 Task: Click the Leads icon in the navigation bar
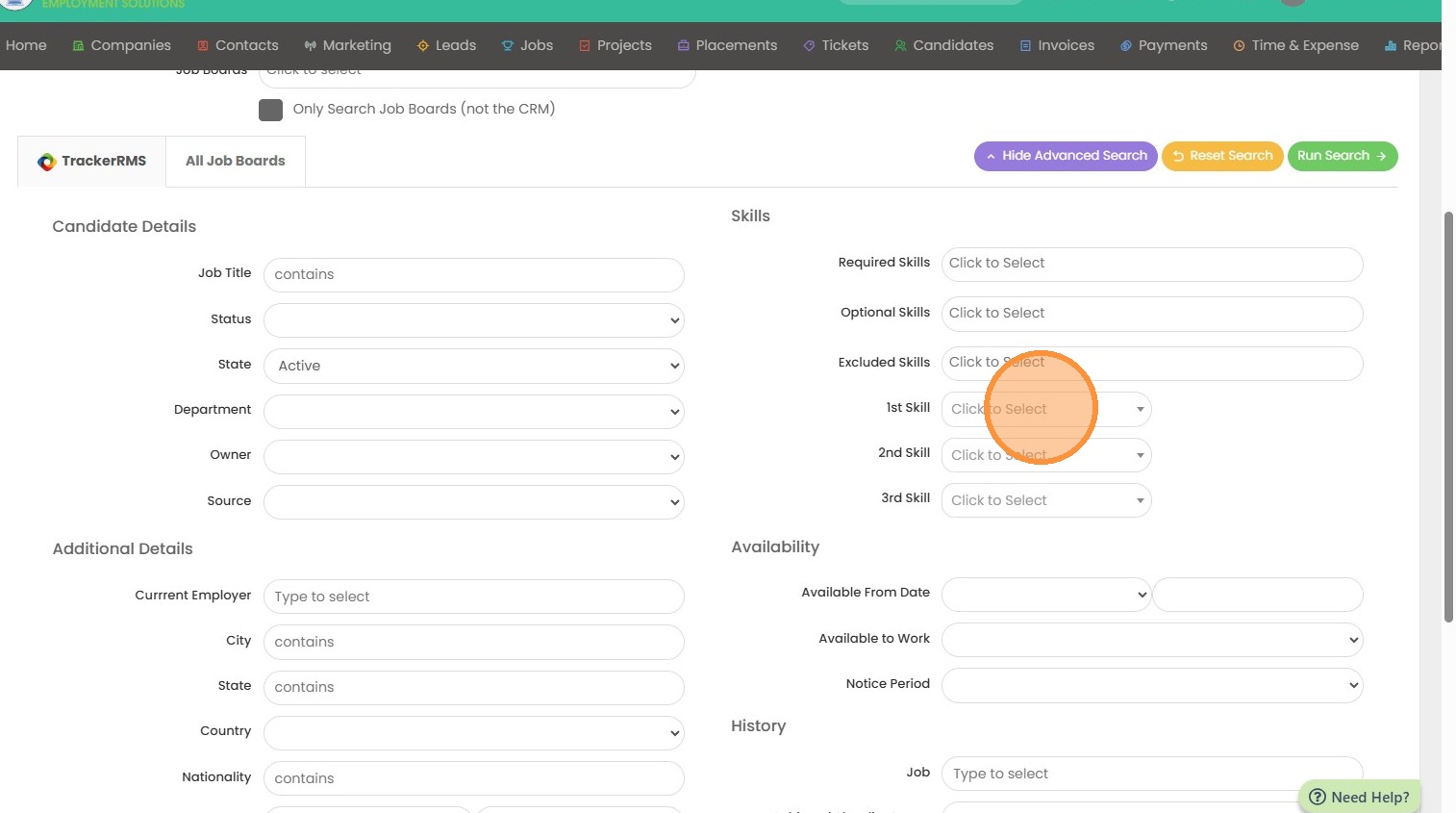tap(422, 46)
